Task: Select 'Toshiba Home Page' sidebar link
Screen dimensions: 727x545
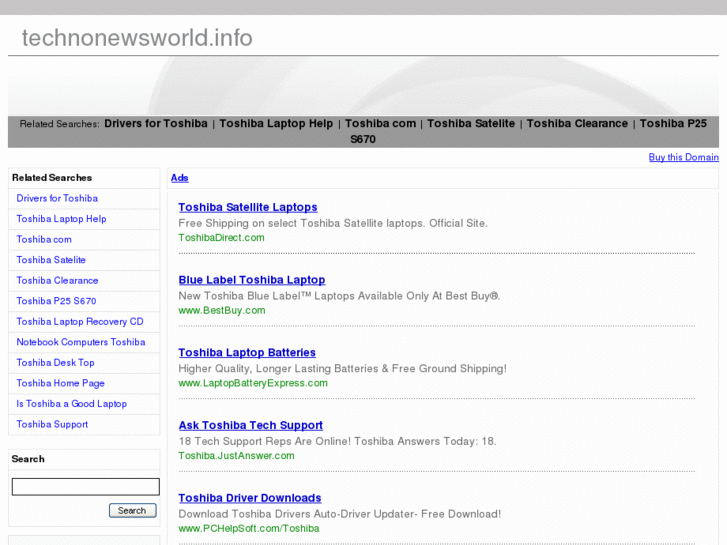Action: coord(60,383)
